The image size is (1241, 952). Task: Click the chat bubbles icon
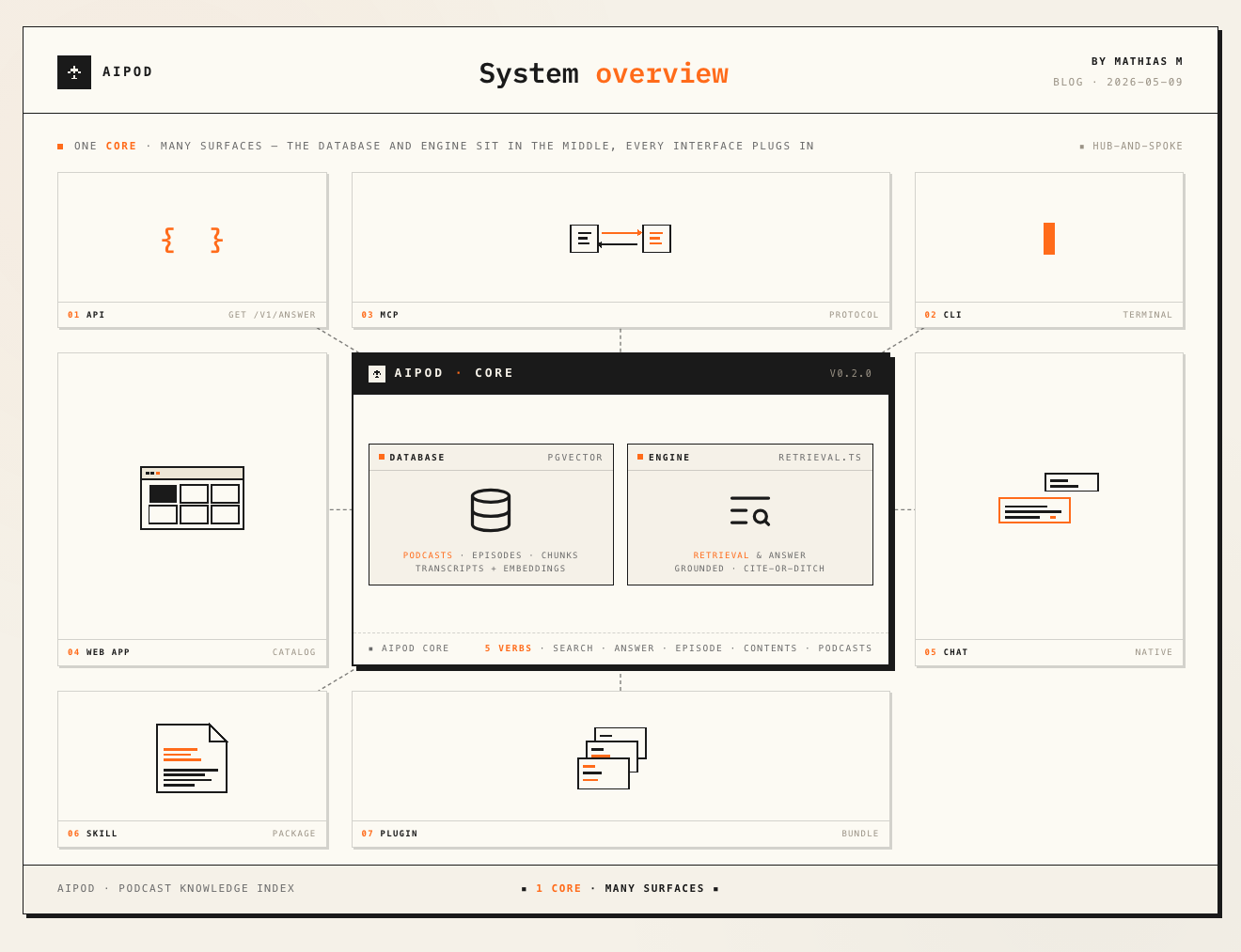coord(1048,498)
